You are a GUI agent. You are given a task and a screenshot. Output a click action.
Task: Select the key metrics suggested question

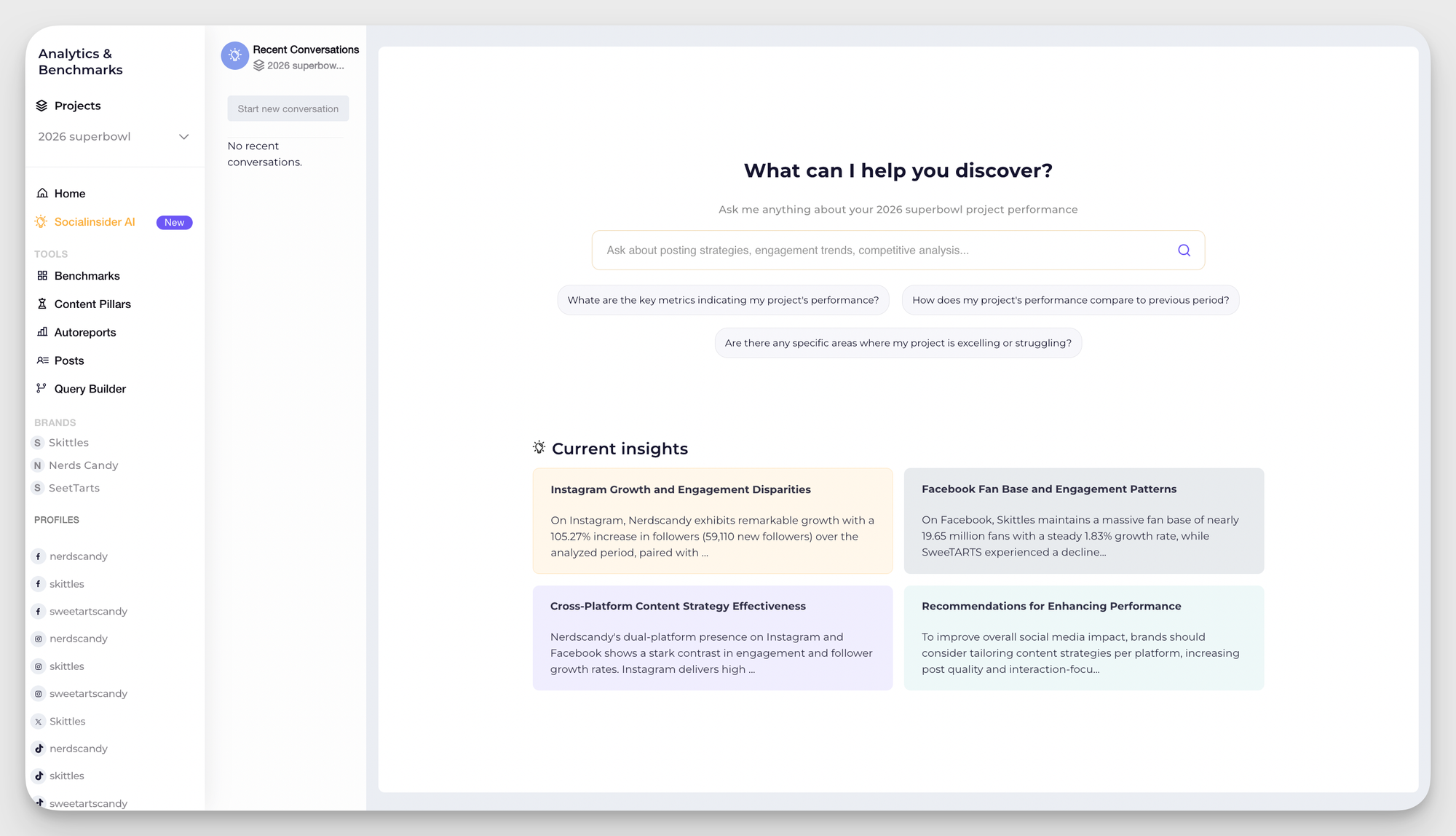point(722,299)
